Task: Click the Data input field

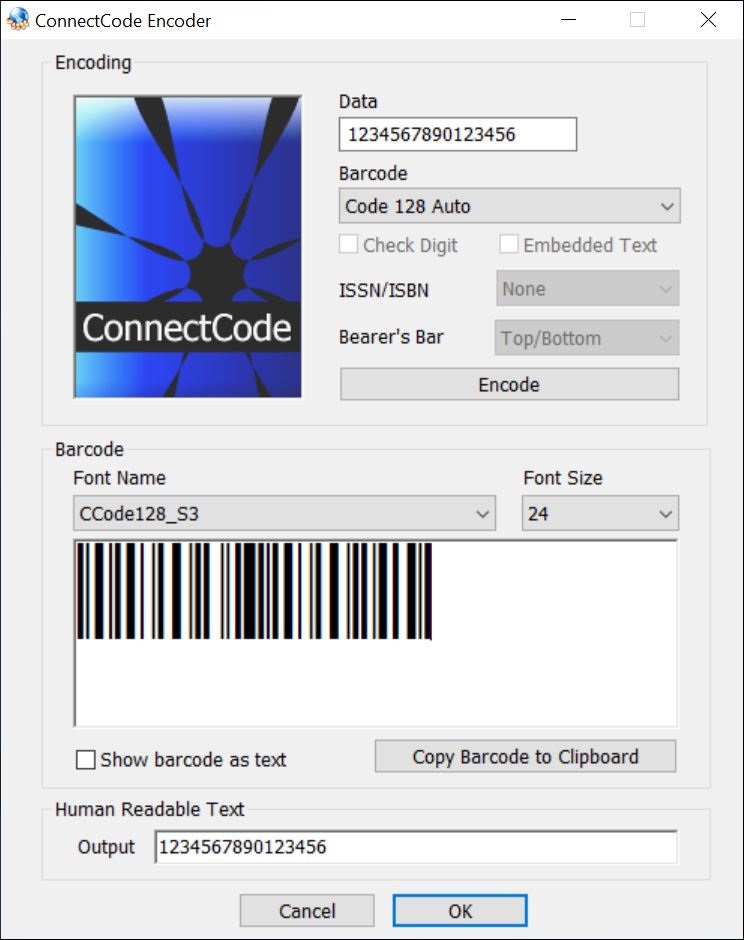Action: tap(457, 134)
